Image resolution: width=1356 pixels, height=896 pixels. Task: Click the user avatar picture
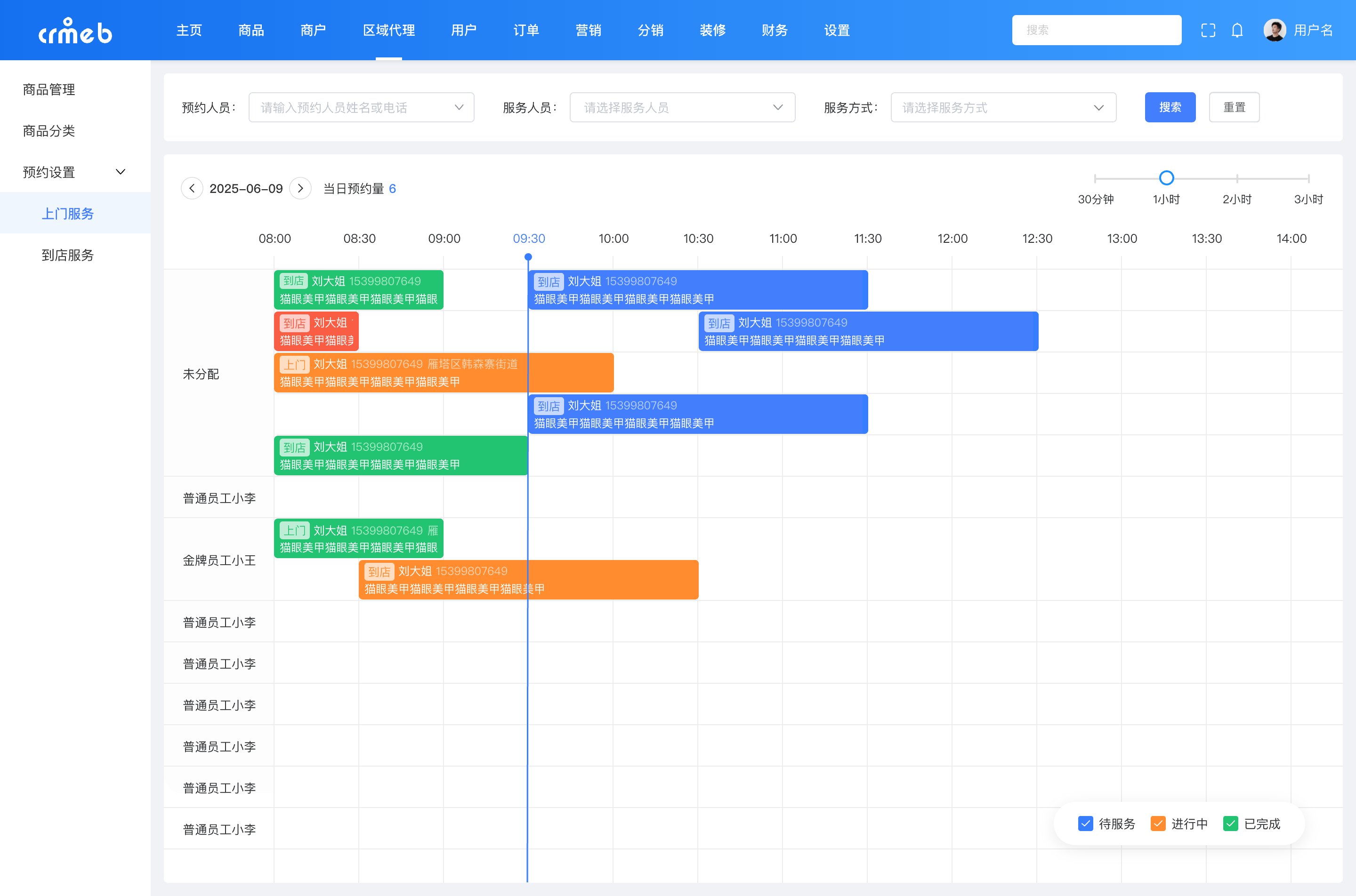click(x=1274, y=30)
